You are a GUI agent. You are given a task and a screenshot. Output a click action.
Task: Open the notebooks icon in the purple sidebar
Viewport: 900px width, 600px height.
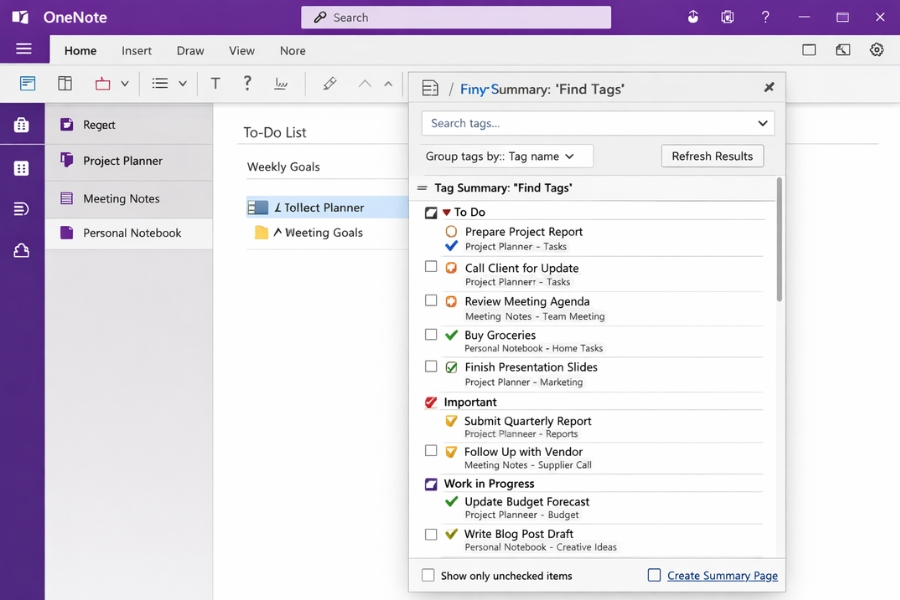tap(22, 124)
